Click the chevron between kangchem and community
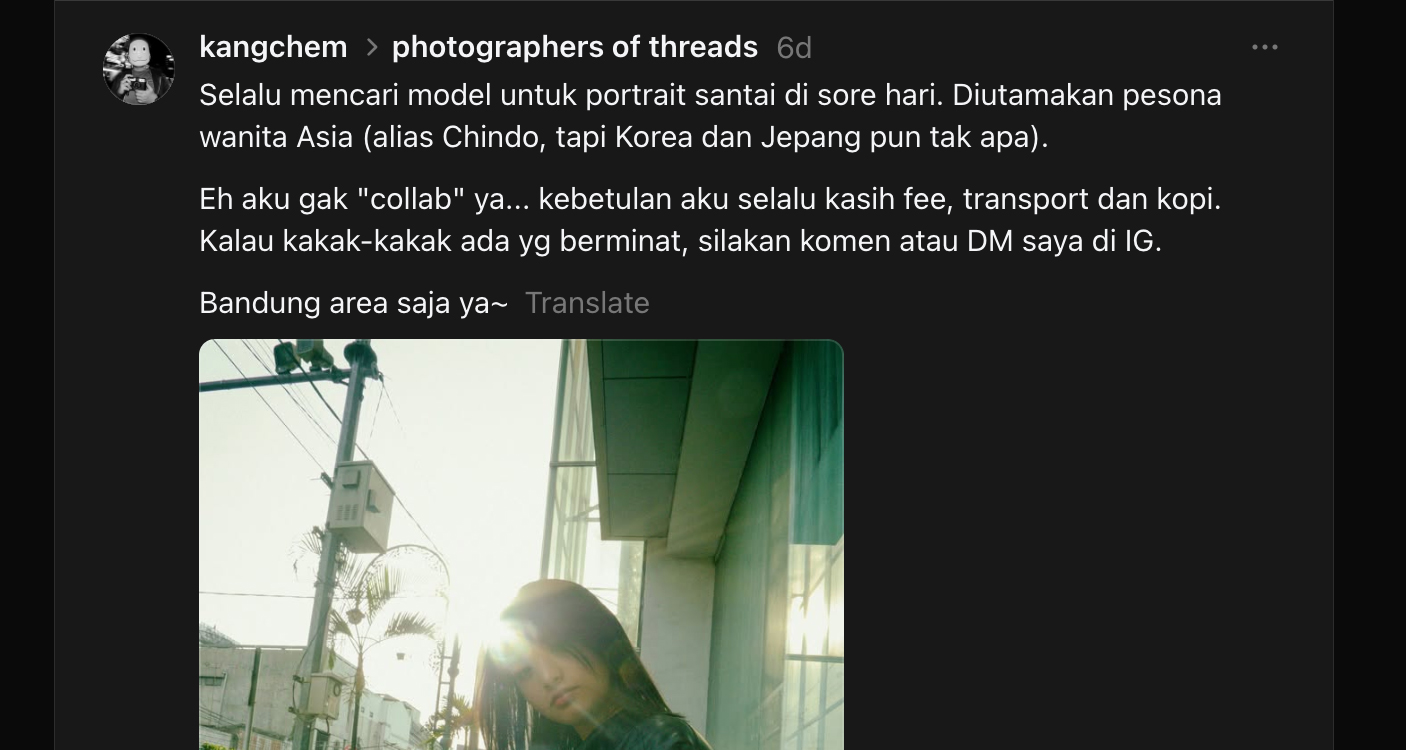 coord(371,47)
